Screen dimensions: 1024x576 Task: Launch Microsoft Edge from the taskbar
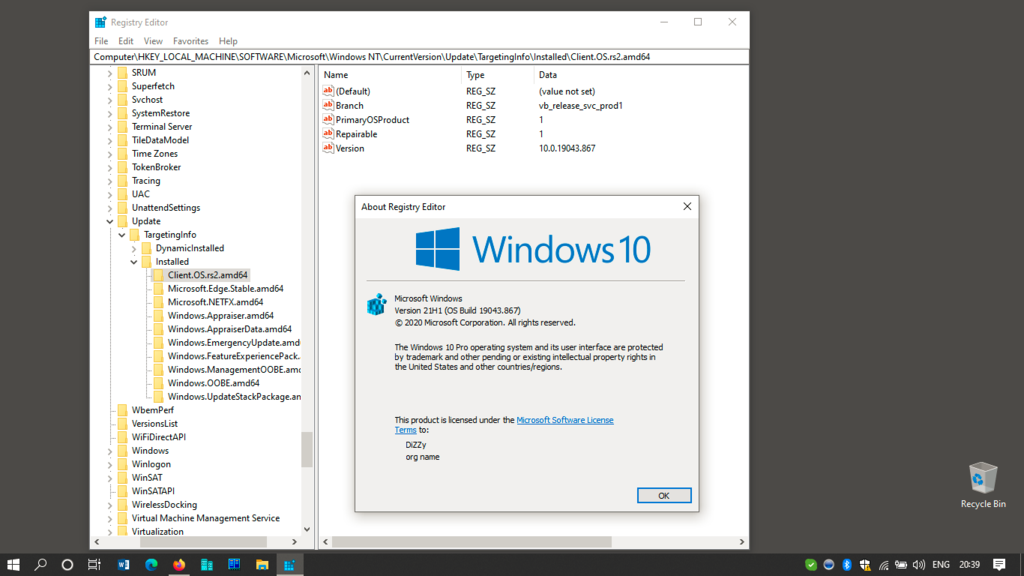151,564
